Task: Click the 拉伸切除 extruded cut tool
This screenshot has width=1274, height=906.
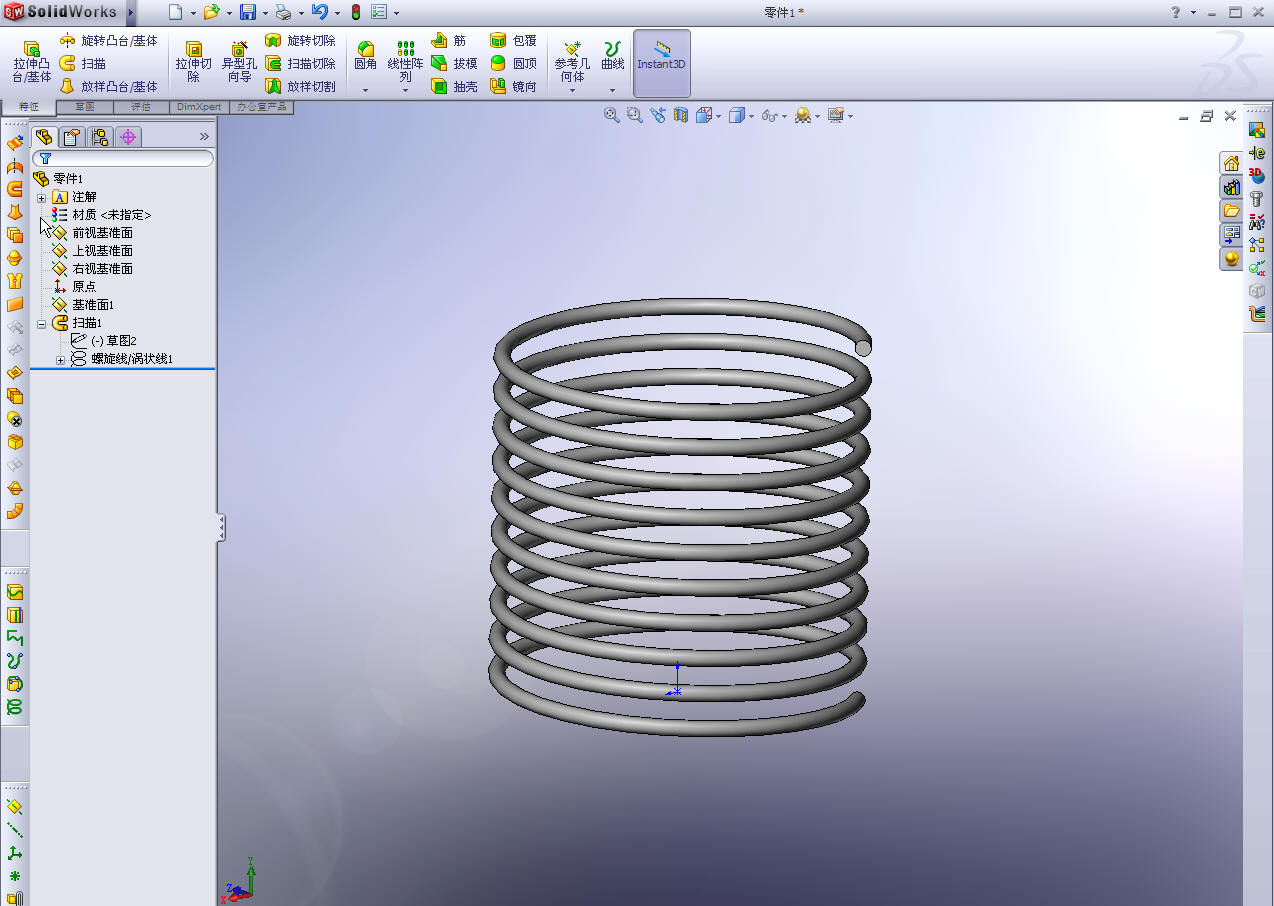Action: 194,62
